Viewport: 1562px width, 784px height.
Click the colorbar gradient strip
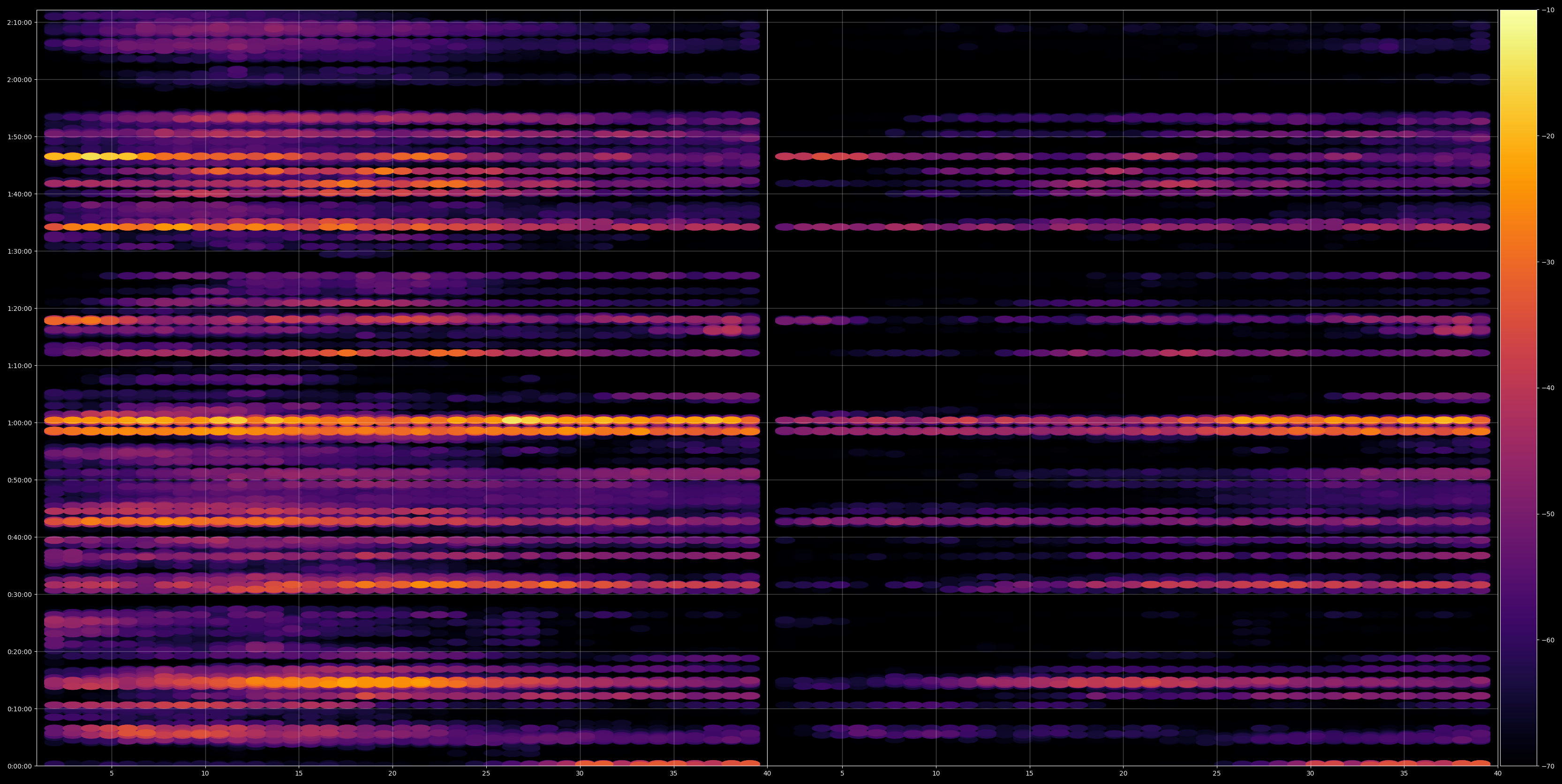(x=1518, y=388)
